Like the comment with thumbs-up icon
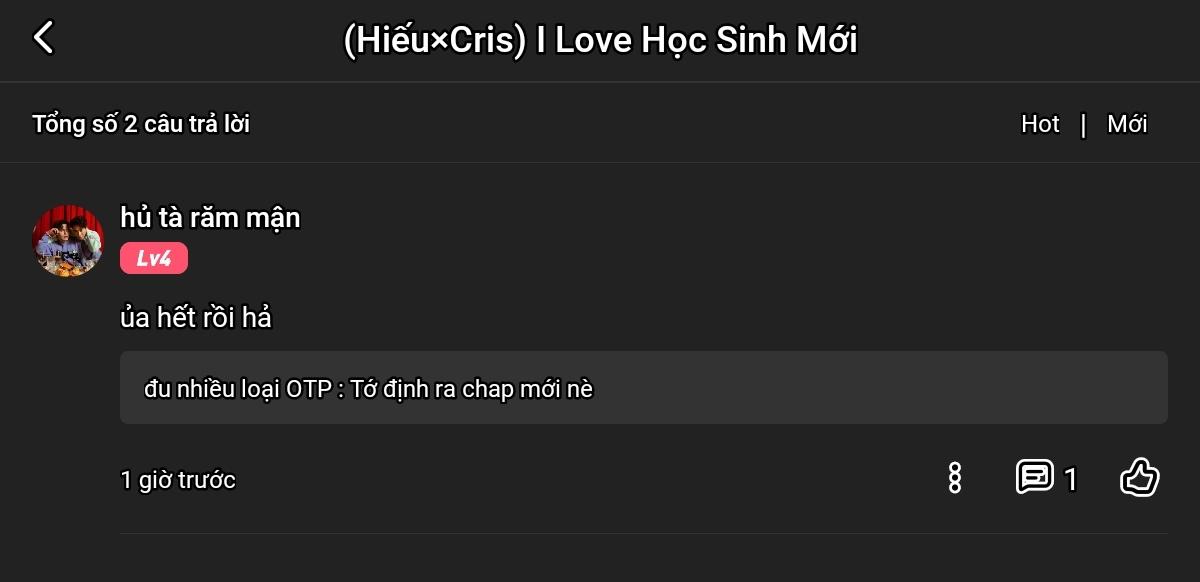Image resolution: width=1200 pixels, height=582 pixels. (1139, 477)
